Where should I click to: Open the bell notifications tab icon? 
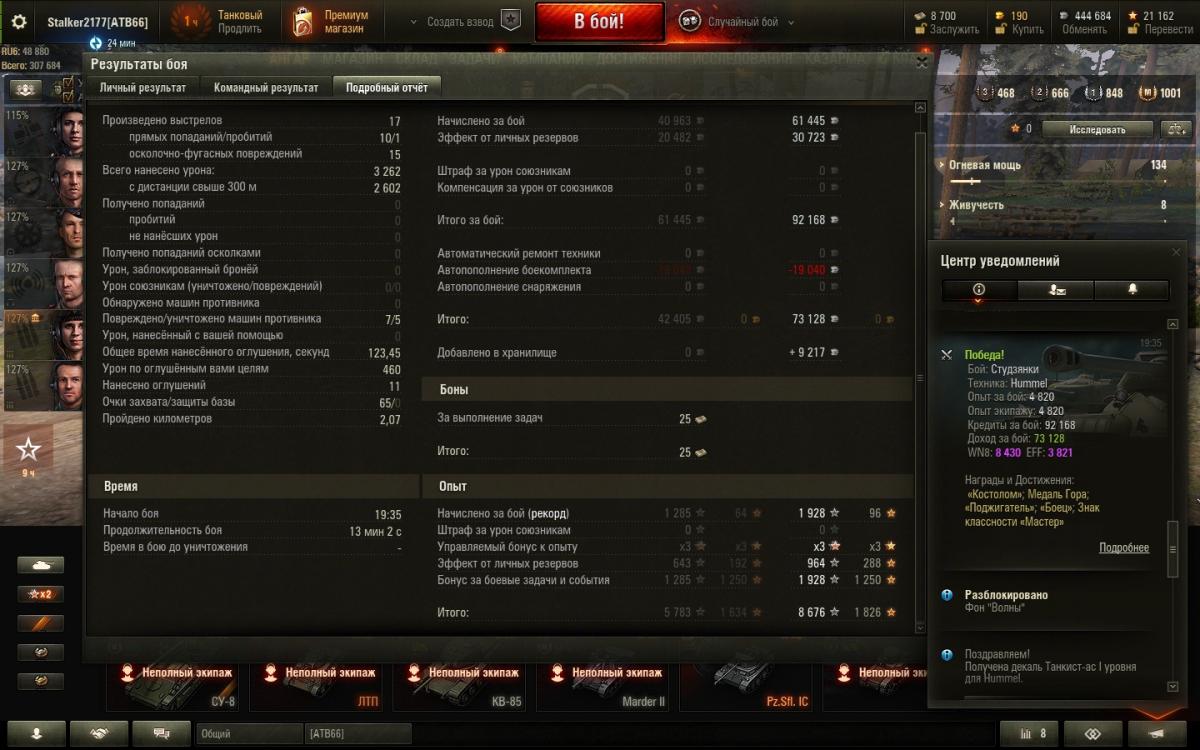coord(1132,290)
